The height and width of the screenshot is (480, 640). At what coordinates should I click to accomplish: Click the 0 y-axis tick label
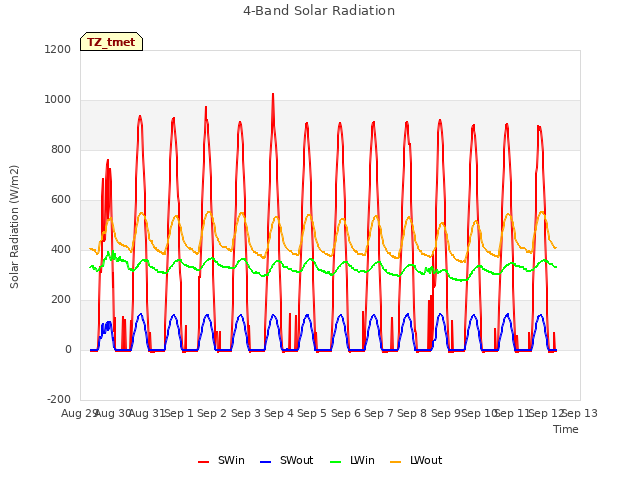point(68,350)
